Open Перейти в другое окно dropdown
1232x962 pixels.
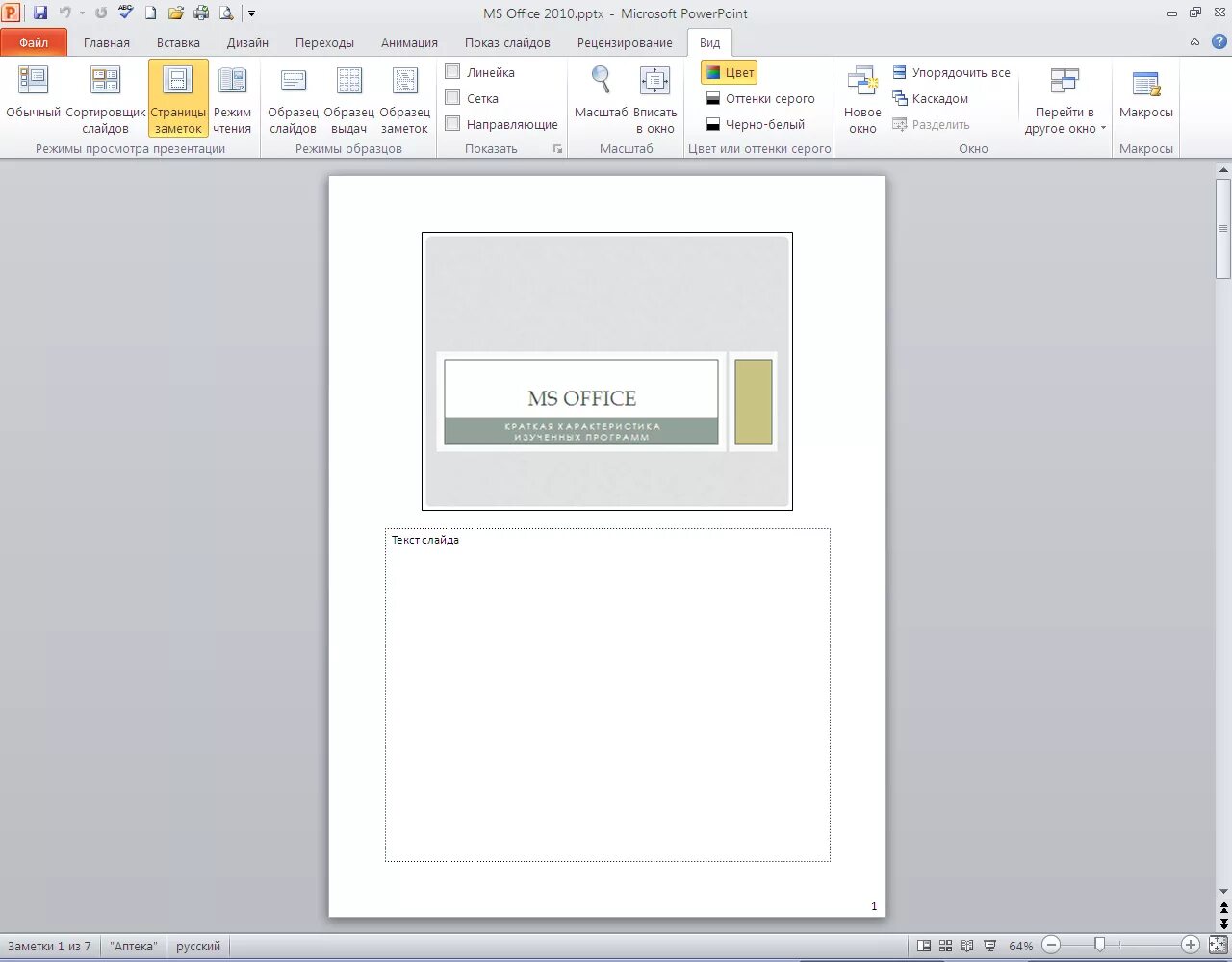1065,97
